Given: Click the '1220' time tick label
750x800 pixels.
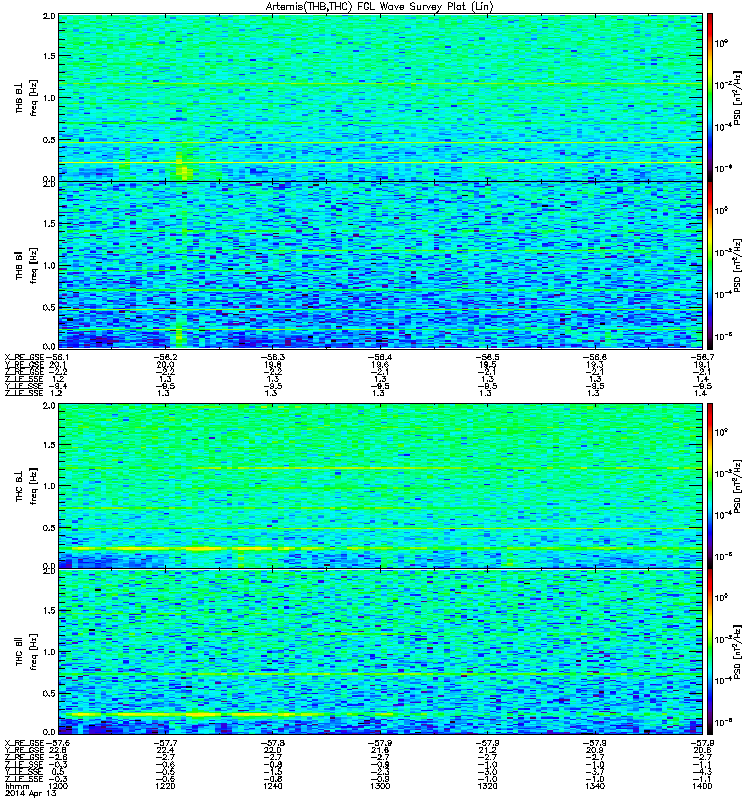Looking at the screenshot, I should click(165, 786).
